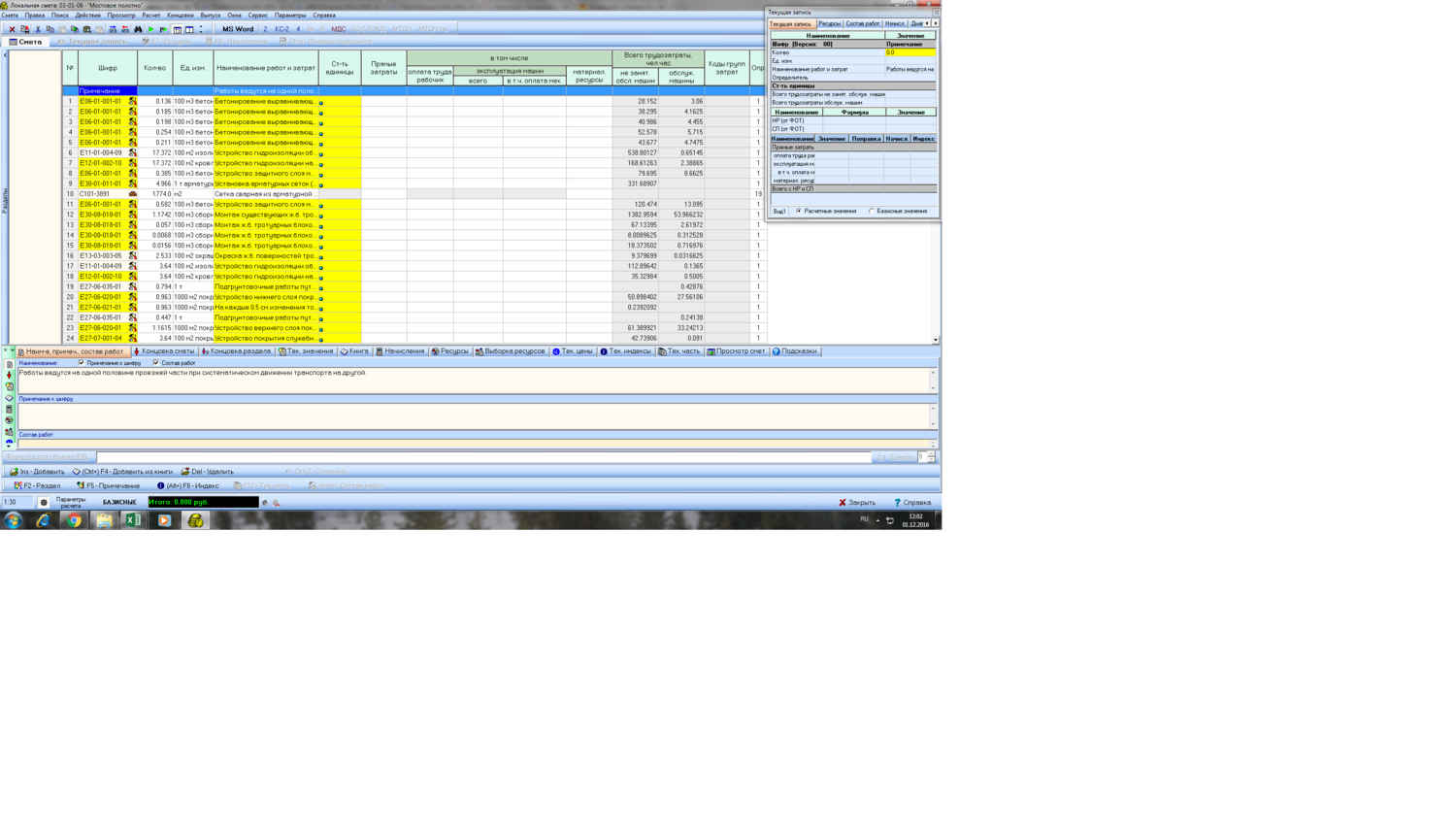Switch to 'Ресурсы' tab in bottom panel
The image size is (1456, 830).
pos(450,351)
